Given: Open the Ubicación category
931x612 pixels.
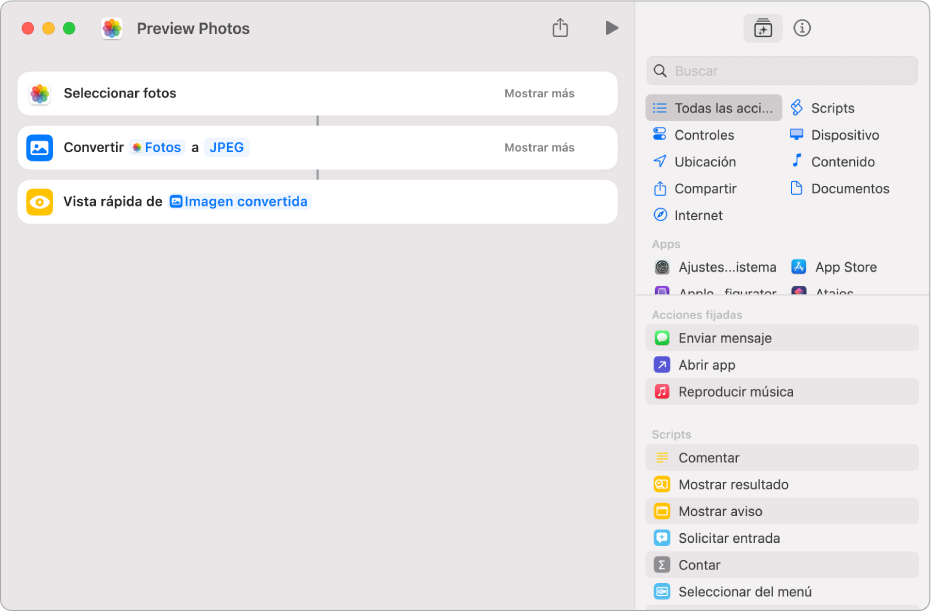Looking at the screenshot, I should [x=694, y=161].
